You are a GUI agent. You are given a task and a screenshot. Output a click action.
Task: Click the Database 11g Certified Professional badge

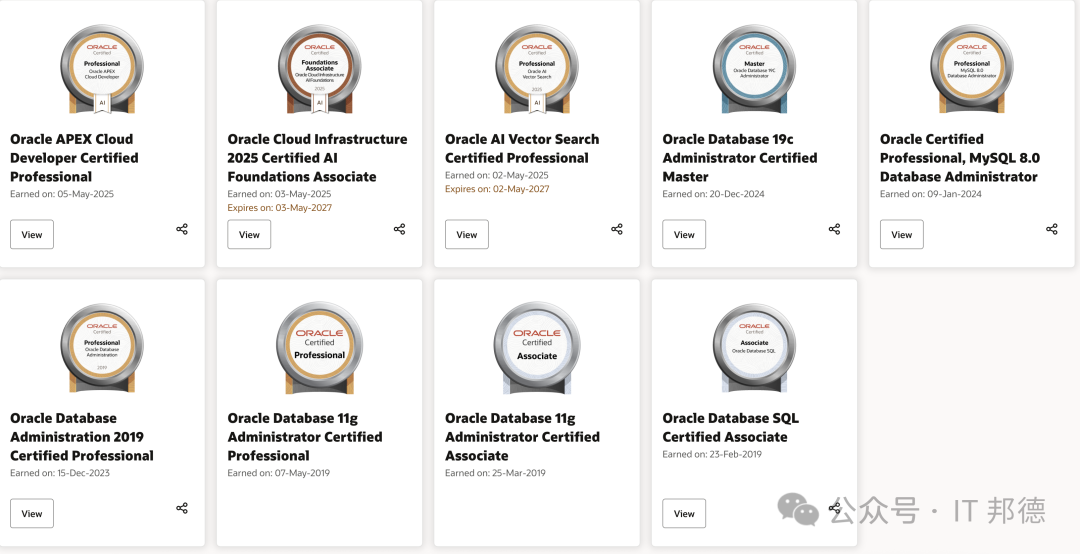pos(320,348)
